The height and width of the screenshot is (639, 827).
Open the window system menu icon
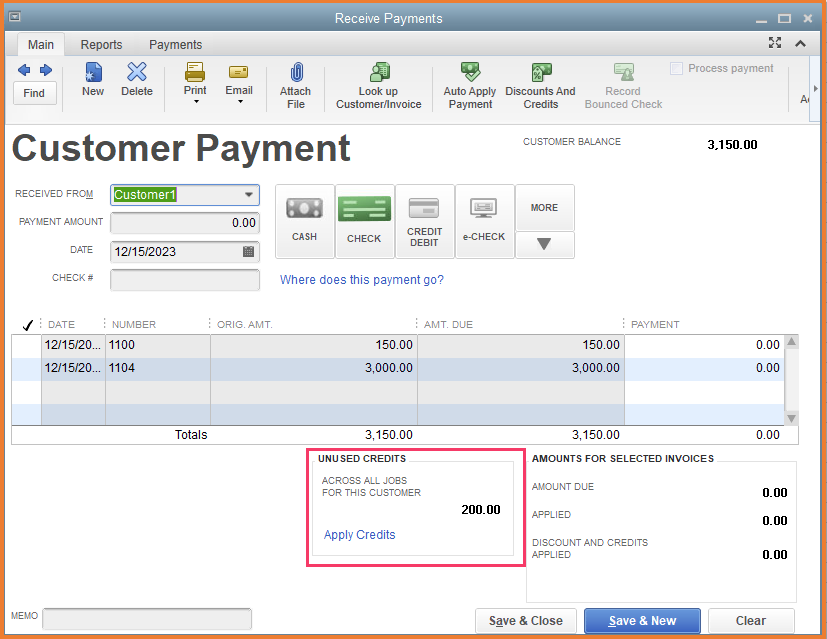[15, 17]
